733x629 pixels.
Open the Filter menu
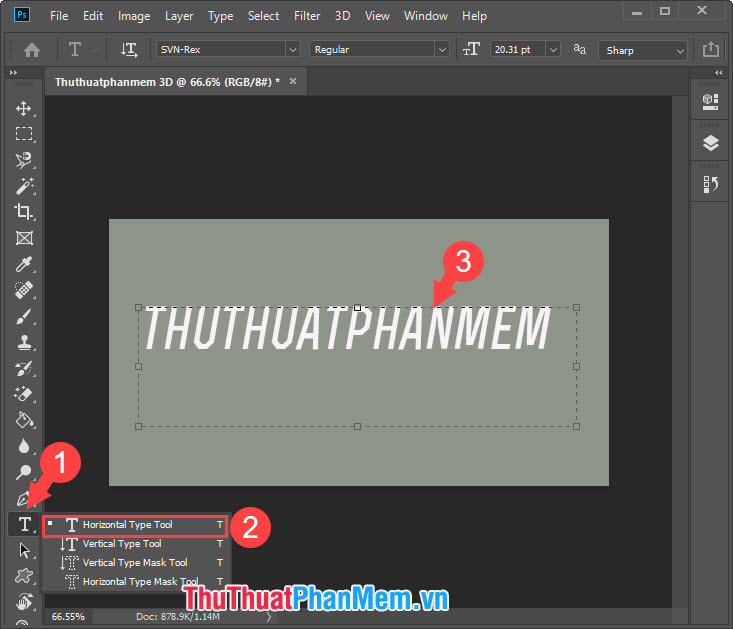coord(307,16)
